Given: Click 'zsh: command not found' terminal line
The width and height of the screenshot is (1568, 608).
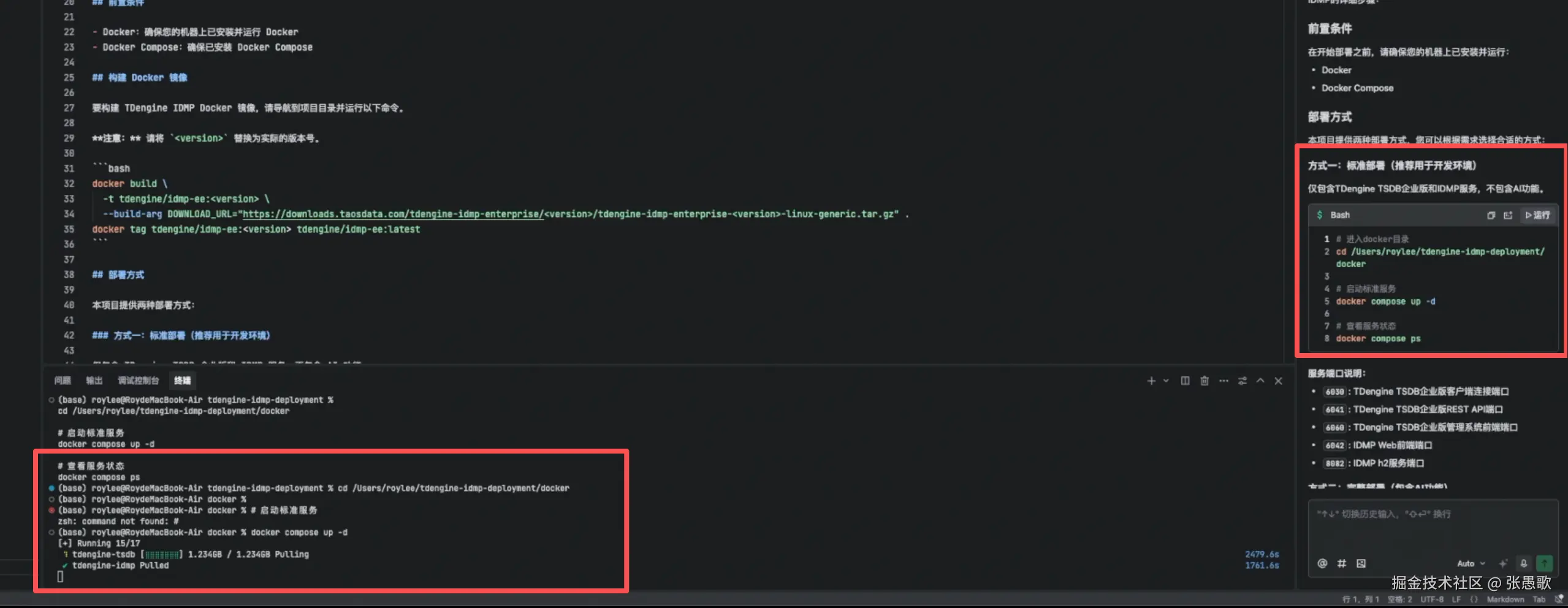Looking at the screenshot, I should click(x=118, y=522).
